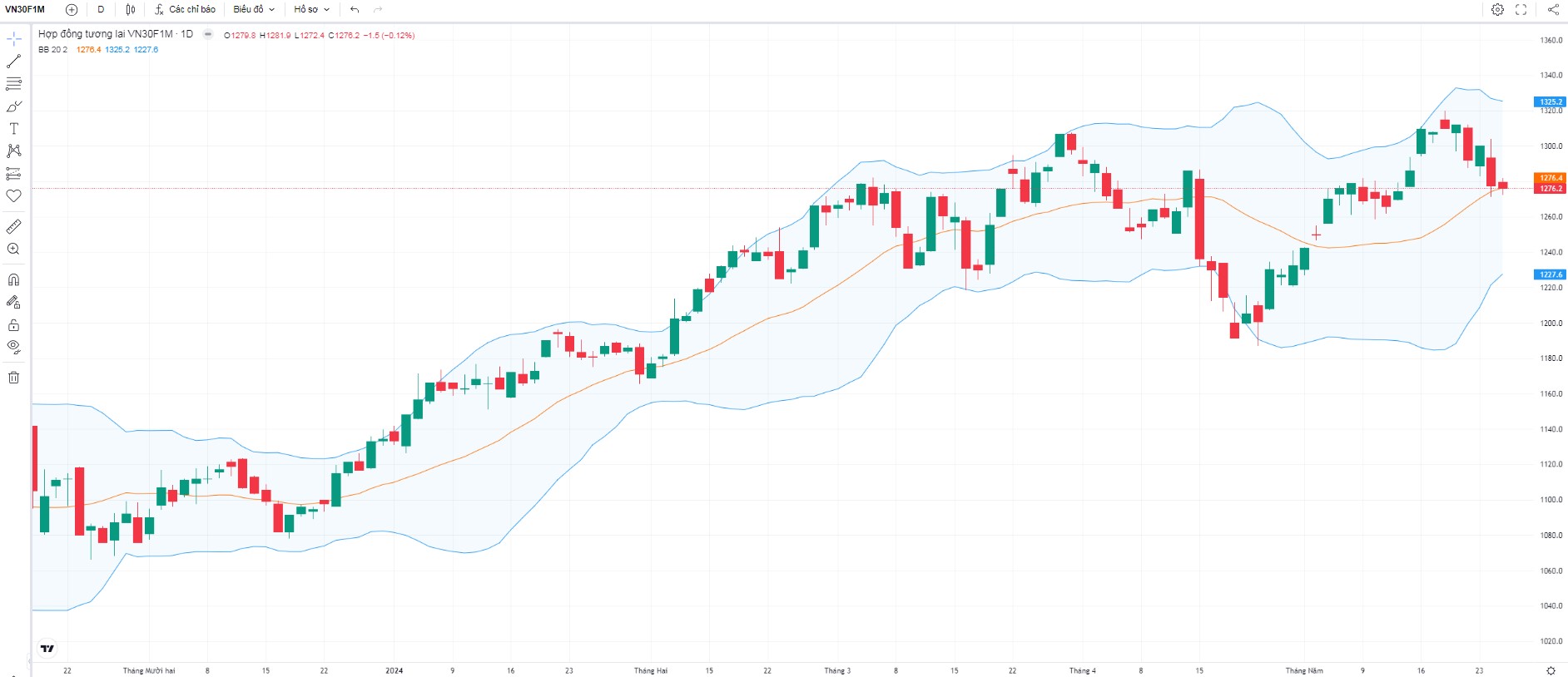Toggle magnet mode for drawings
Viewport: 1568px width, 677px height.
coord(13,279)
